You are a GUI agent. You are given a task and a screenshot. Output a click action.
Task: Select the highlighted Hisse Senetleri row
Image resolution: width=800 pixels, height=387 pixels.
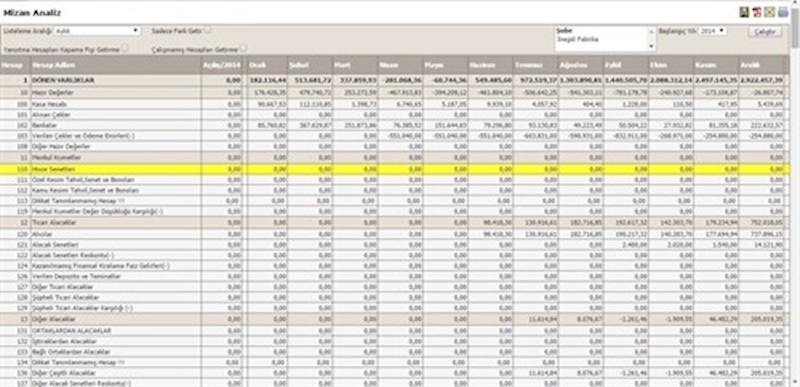pos(394,169)
